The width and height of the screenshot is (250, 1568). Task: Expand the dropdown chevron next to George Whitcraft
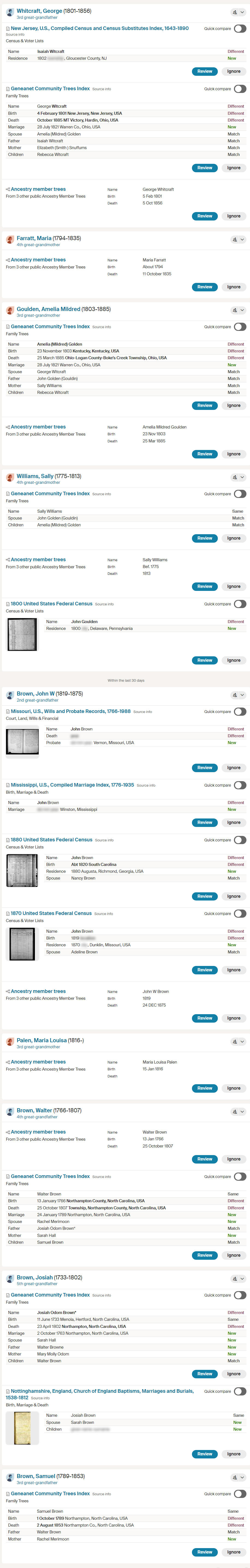[x=243, y=12]
